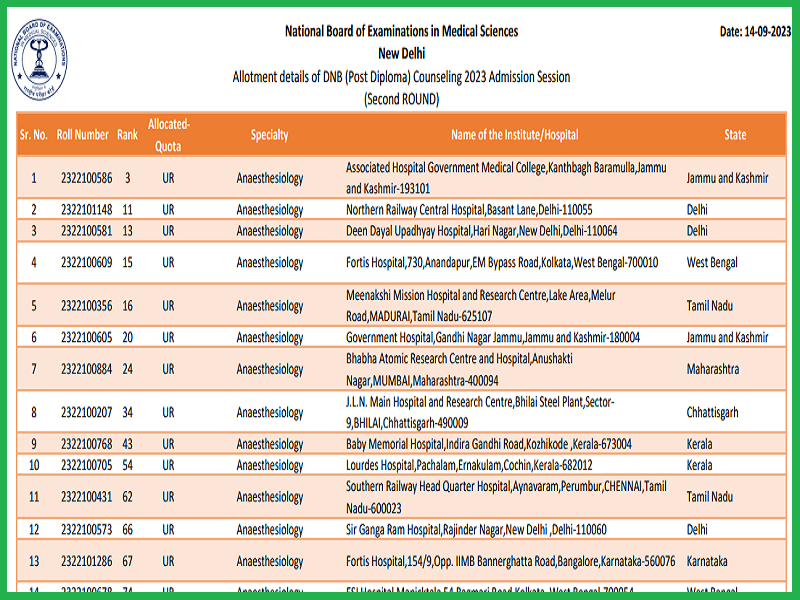
Task: Click the 'Associated Hospital Government Medical College' entry
Action: (x=506, y=178)
